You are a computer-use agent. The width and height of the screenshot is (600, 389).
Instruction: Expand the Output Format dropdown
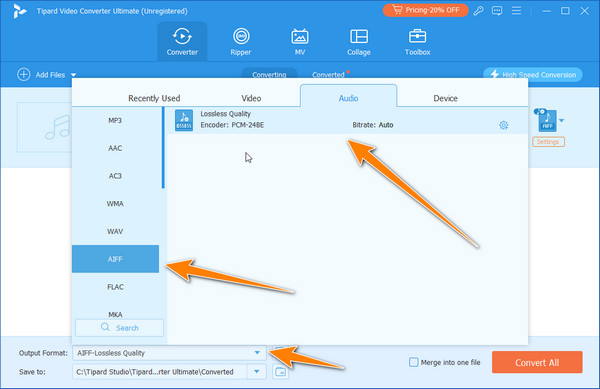tap(257, 353)
